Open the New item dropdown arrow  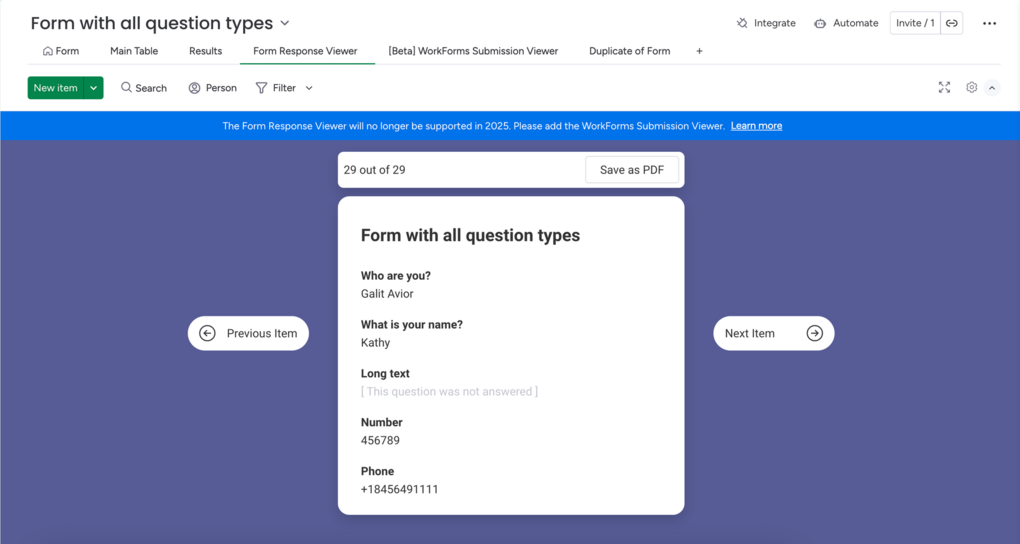94,88
